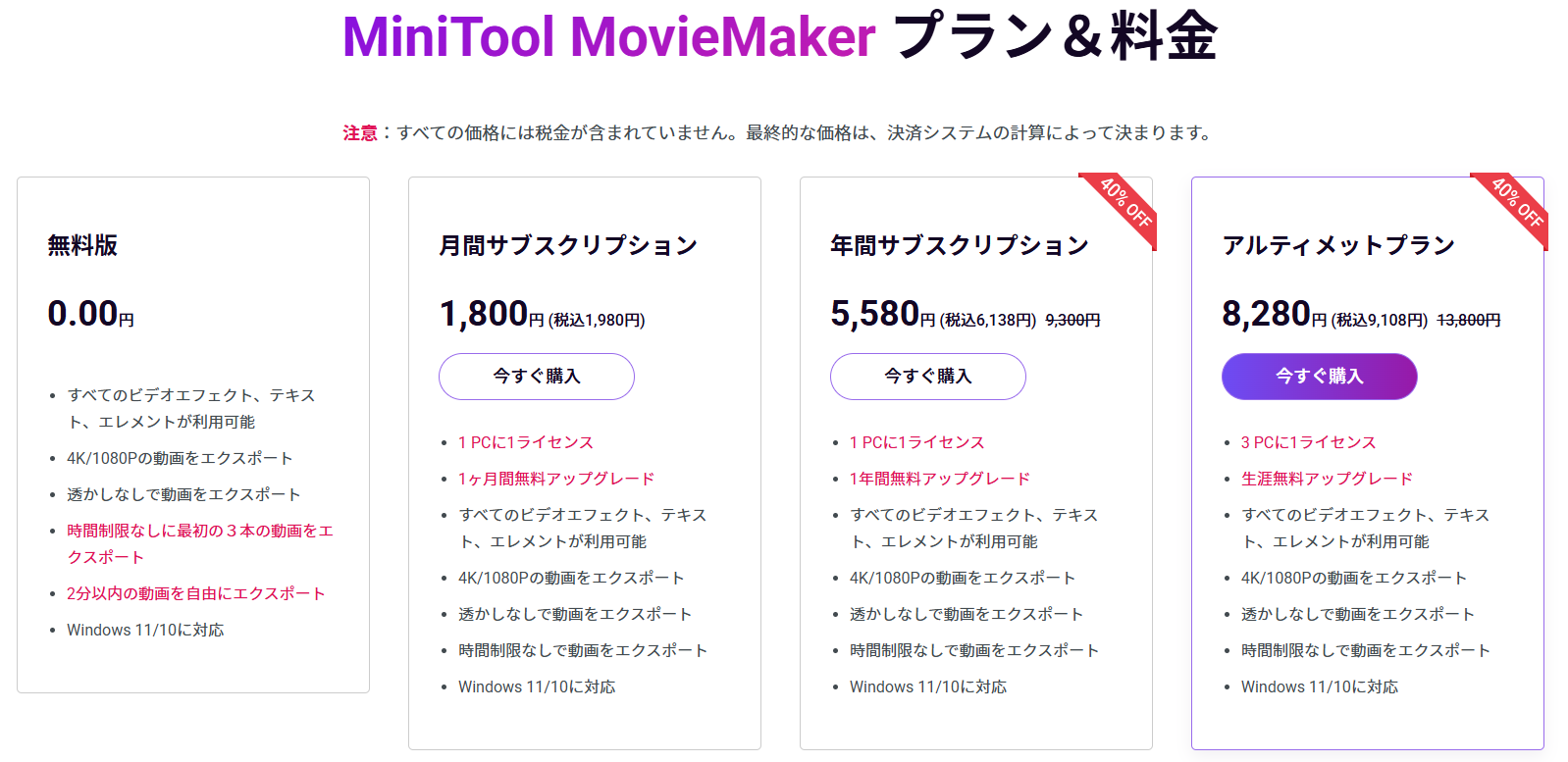Screen dimensions: 1568x762
Task: Click the 生涯無料アップグレード feature text
Action: coord(1327,479)
